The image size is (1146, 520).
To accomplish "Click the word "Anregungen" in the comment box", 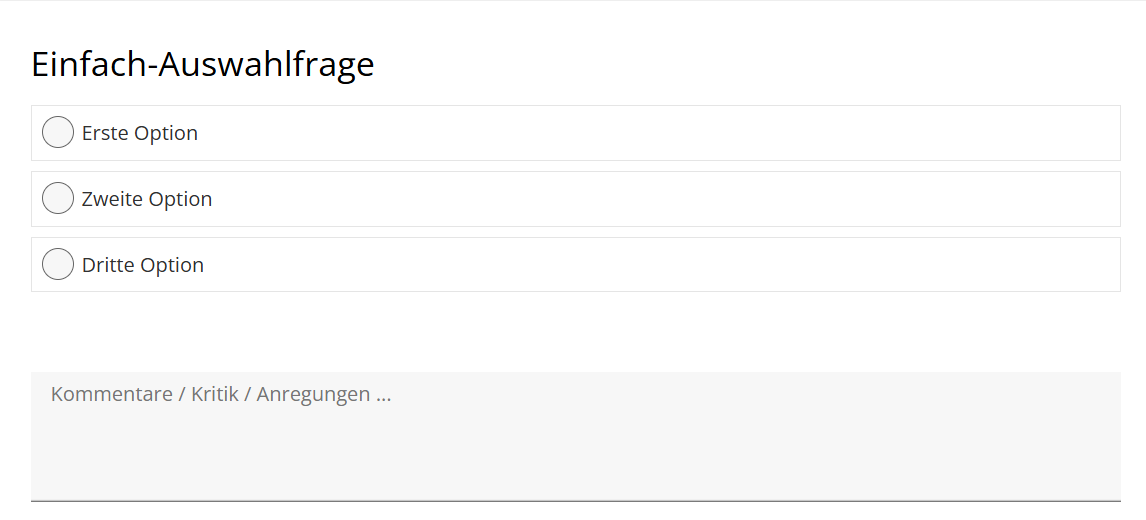I will (313, 395).
